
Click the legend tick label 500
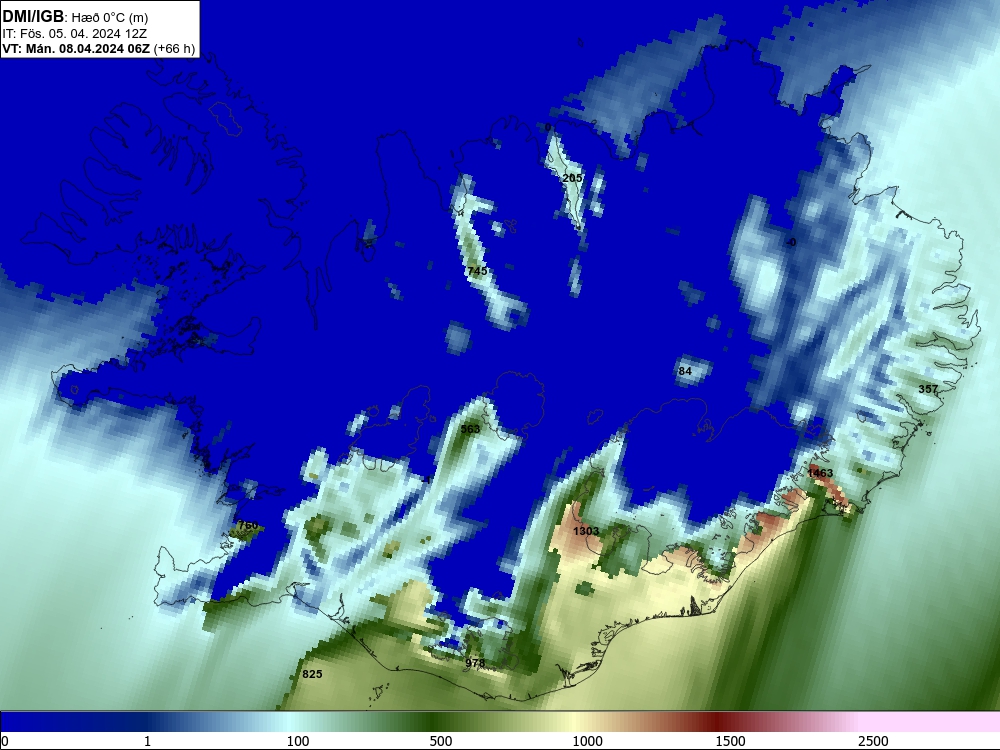[x=441, y=741]
